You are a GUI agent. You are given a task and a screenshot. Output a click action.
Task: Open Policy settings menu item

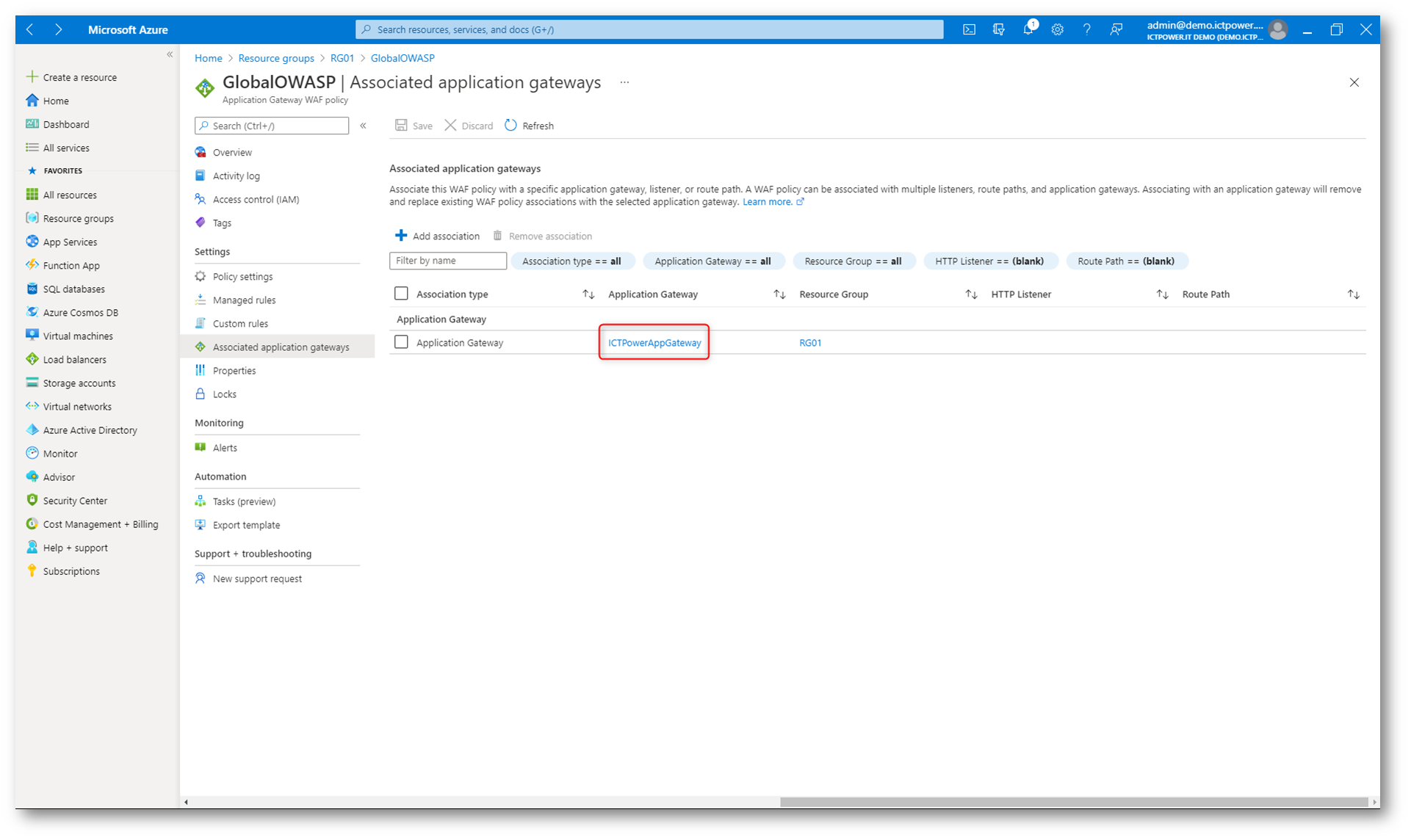click(242, 276)
